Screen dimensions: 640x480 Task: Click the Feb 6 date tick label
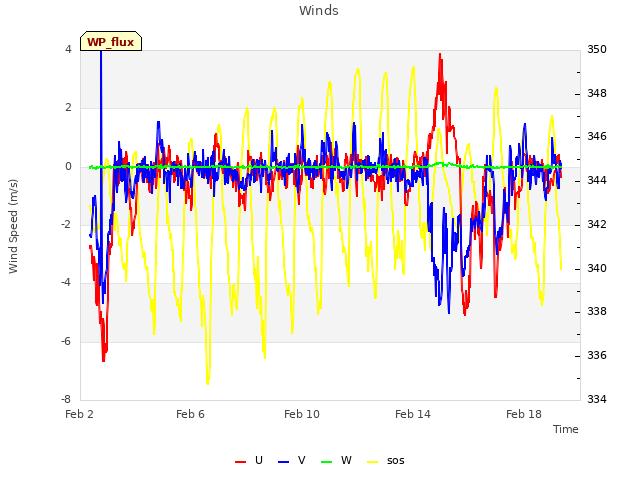click(x=190, y=414)
